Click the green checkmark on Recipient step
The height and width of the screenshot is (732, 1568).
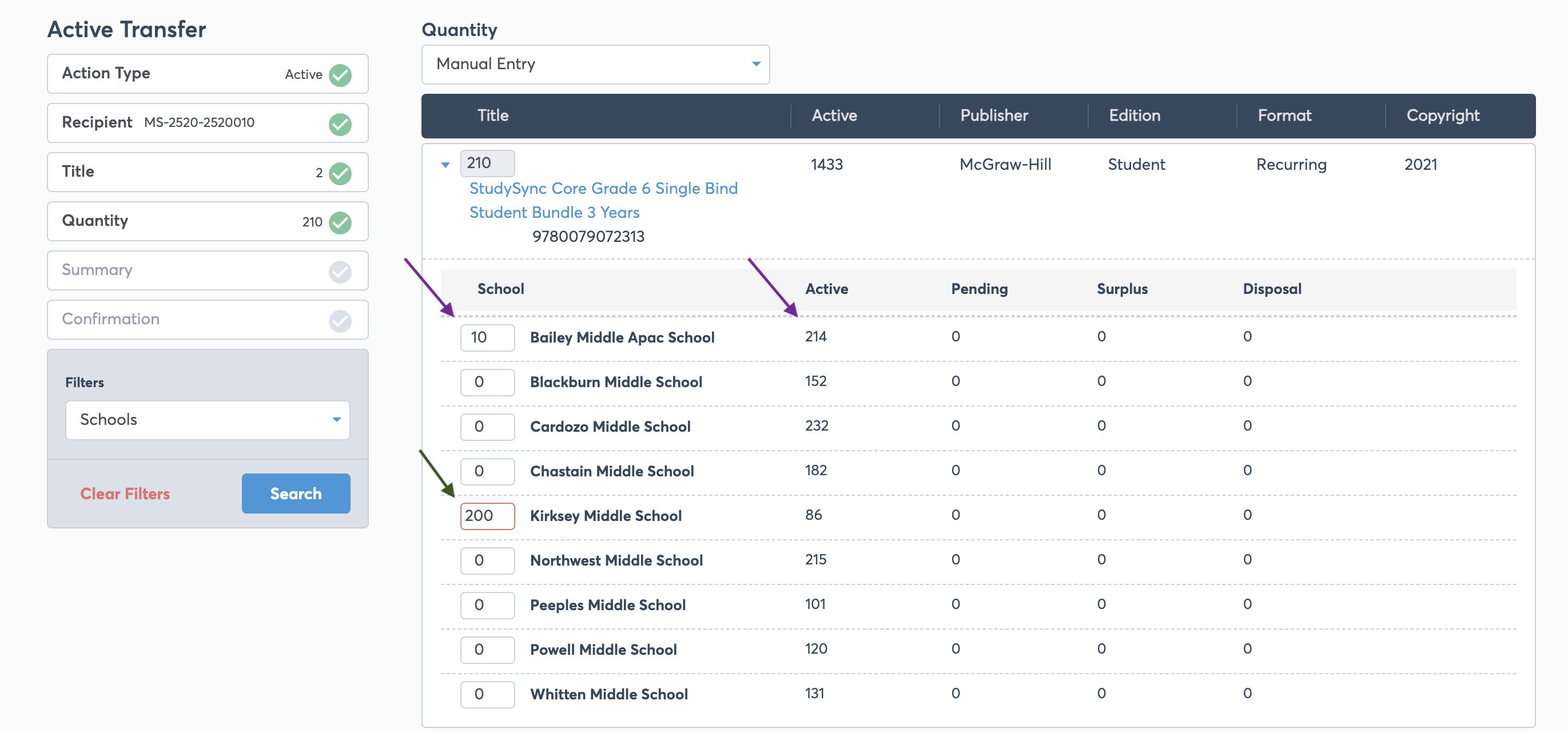click(x=340, y=124)
